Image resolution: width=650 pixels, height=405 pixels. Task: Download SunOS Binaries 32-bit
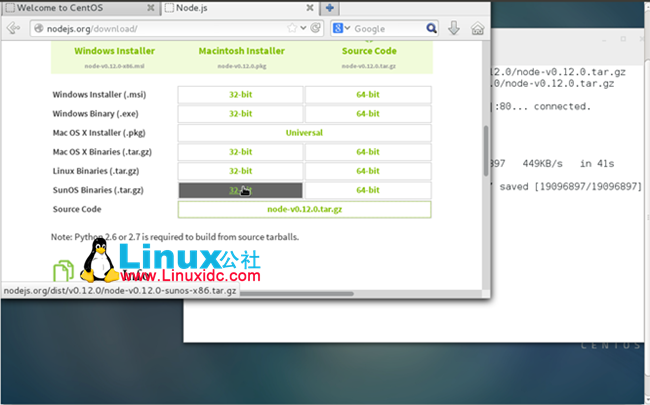coord(240,190)
